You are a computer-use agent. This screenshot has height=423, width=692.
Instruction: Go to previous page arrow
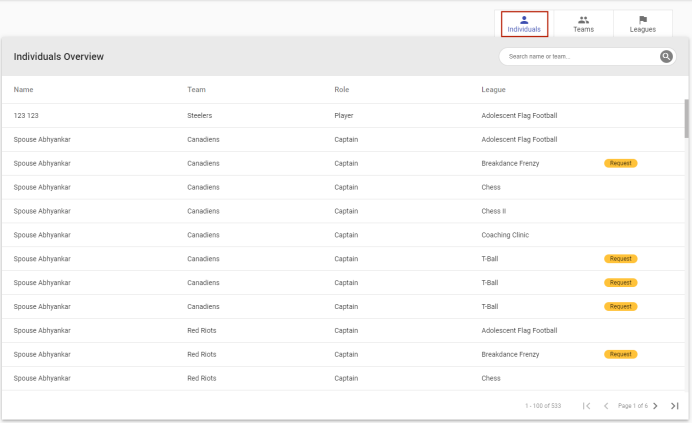point(606,406)
